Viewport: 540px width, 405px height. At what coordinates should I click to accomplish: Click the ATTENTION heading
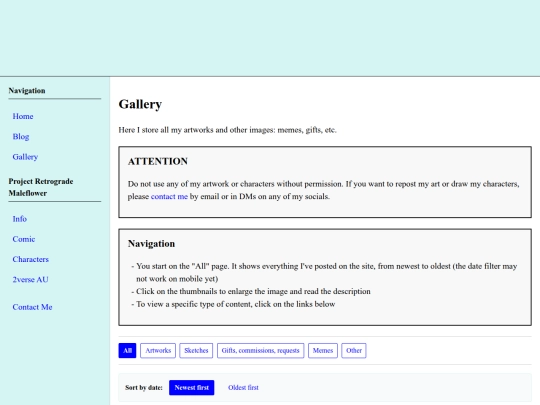158,161
